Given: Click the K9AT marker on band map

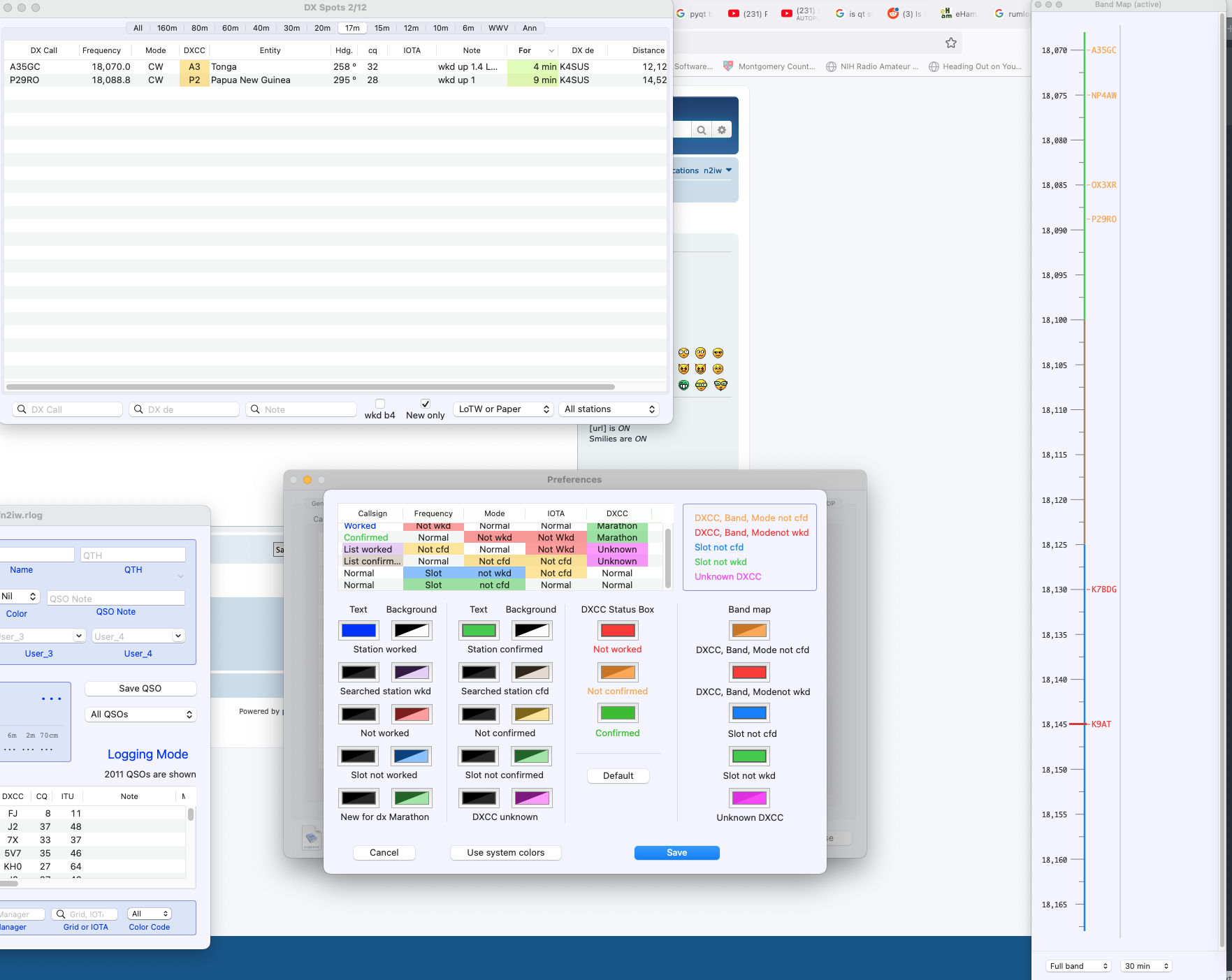Looking at the screenshot, I should pyautogui.click(x=1101, y=724).
